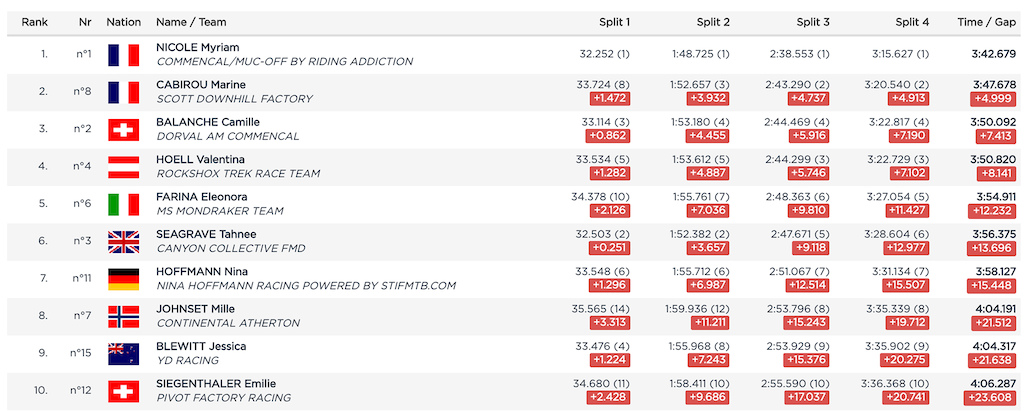Click the Nr column header

coord(85,22)
